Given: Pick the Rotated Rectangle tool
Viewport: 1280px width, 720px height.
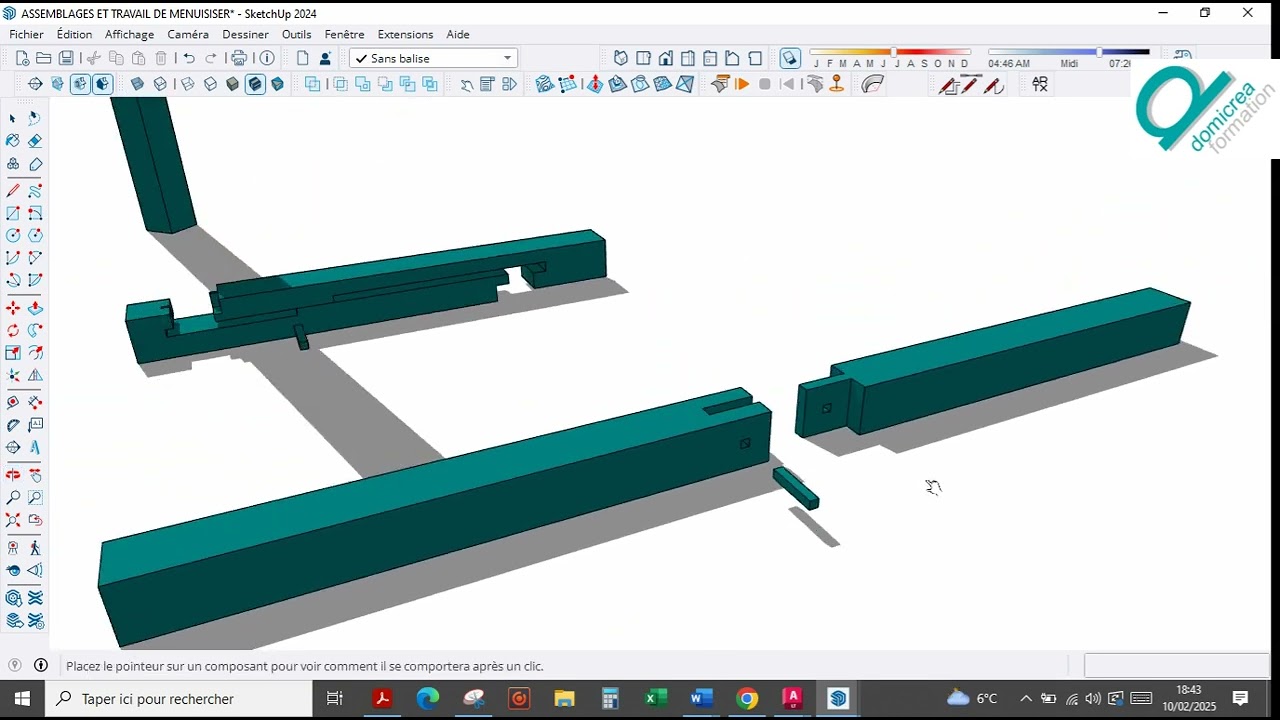Looking at the screenshot, I should 35,213.
